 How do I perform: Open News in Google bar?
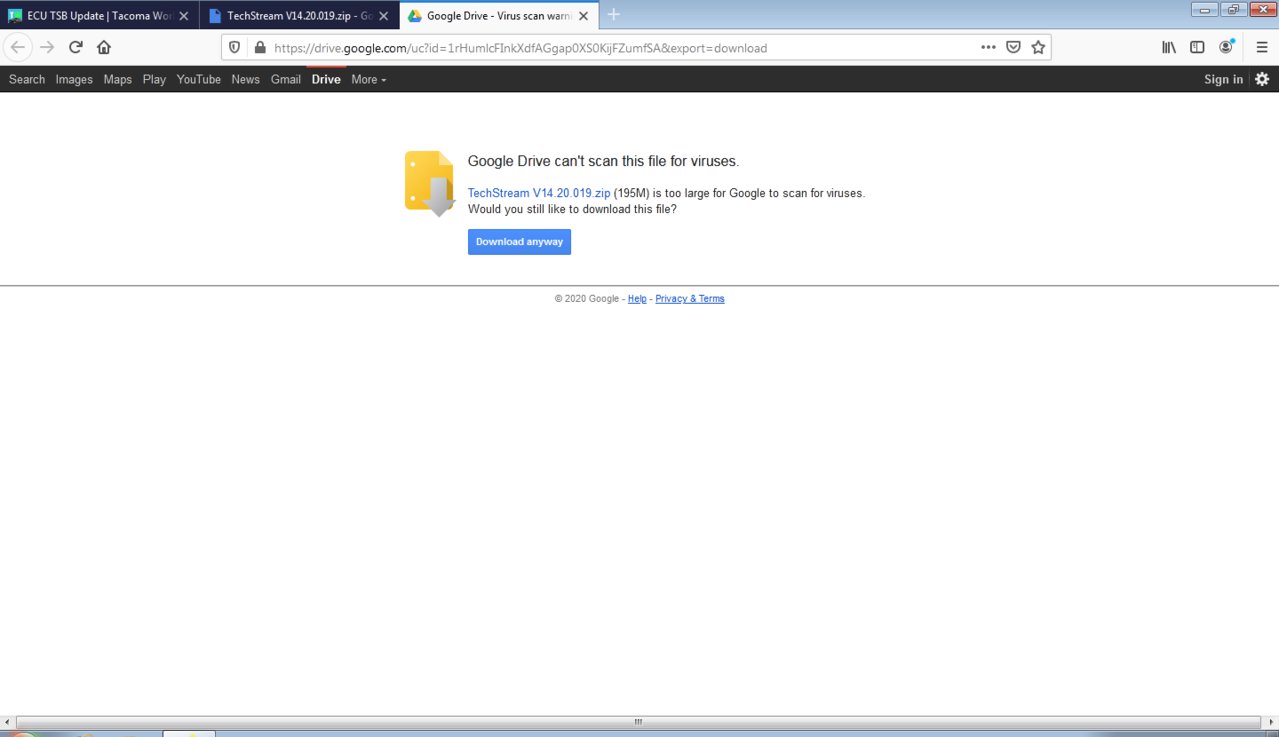point(245,79)
